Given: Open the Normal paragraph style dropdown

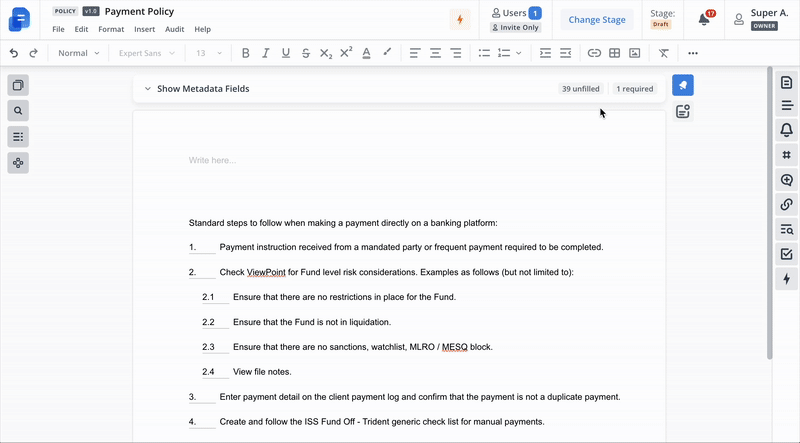Looking at the screenshot, I should (x=79, y=53).
